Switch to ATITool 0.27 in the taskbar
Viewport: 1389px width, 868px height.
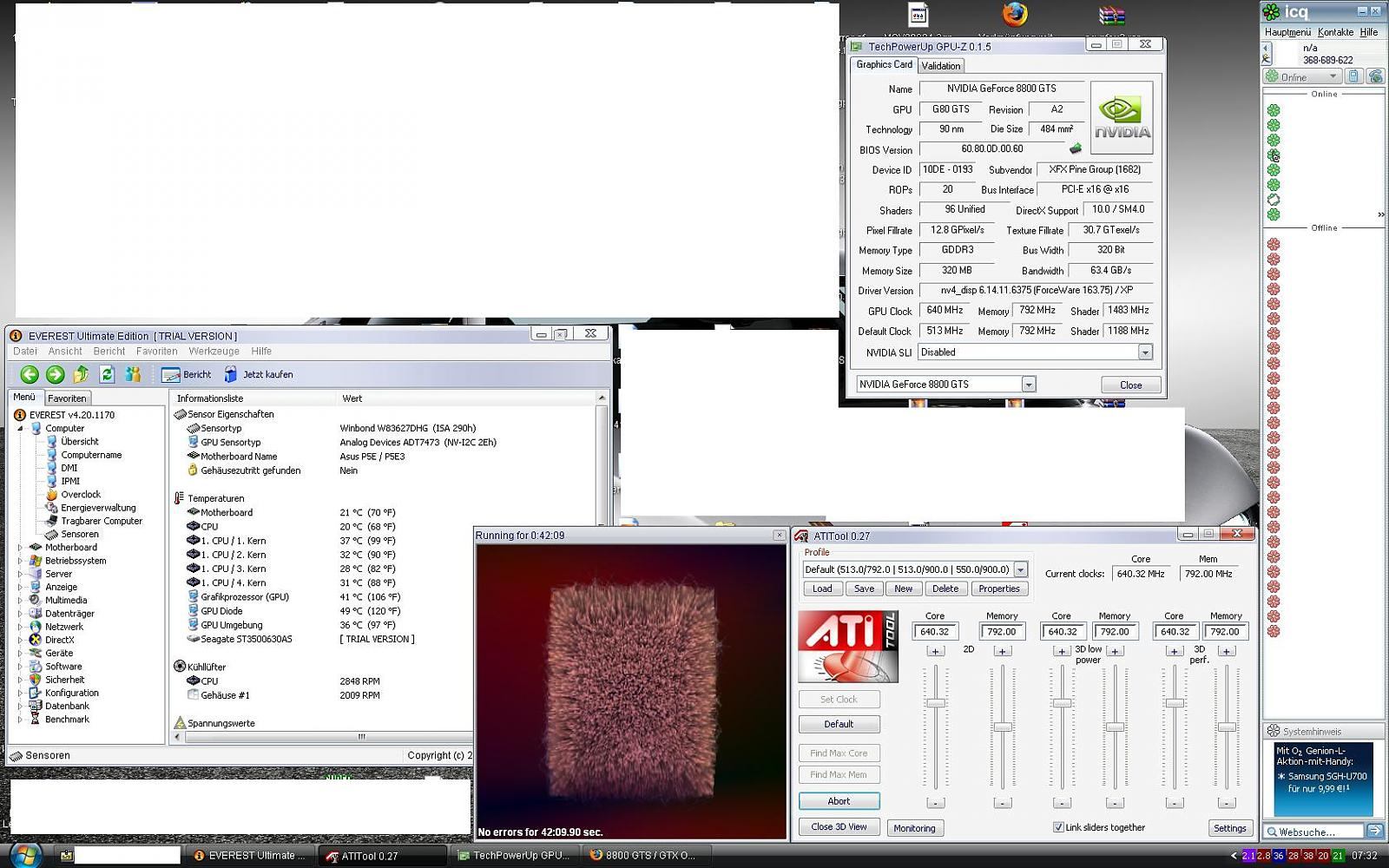coord(382,856)
